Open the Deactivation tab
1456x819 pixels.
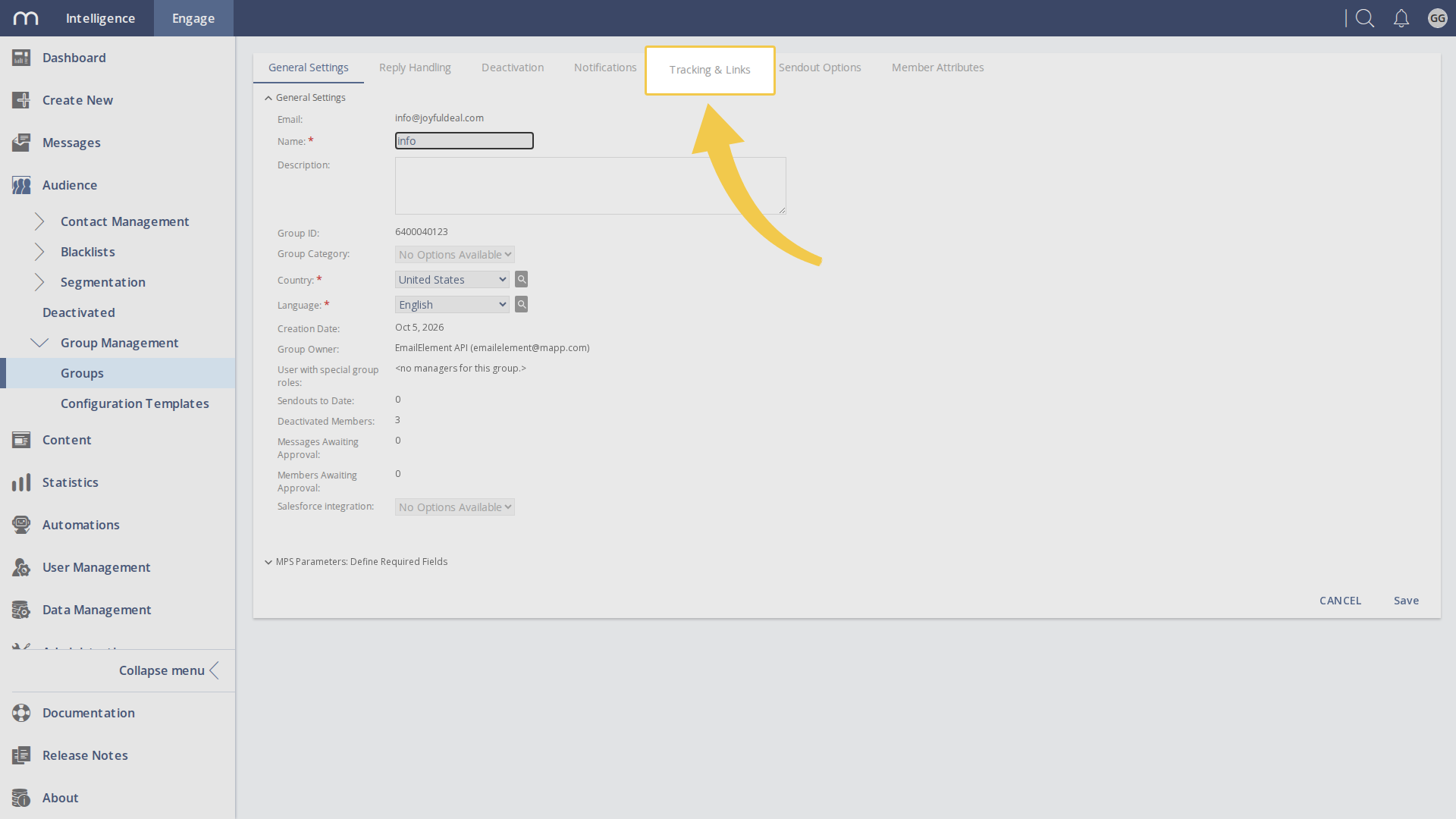tap(513, 67)
